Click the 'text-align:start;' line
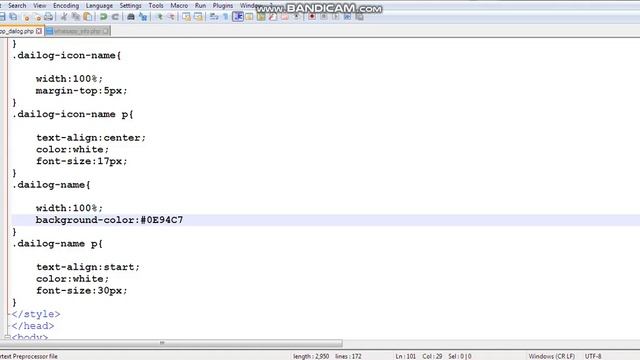The image size is (640, 360). [88, 267]
